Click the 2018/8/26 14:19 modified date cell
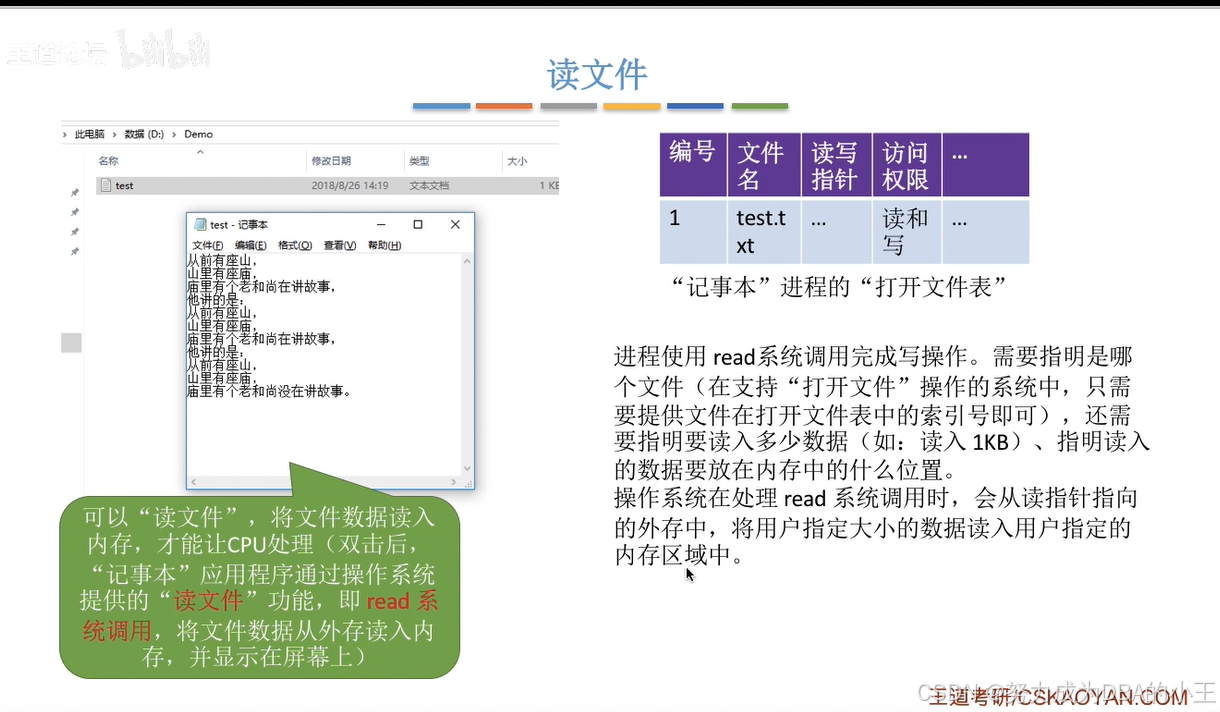The width and height of the screenshot is (1220, 712). click(x=349, y=186)
